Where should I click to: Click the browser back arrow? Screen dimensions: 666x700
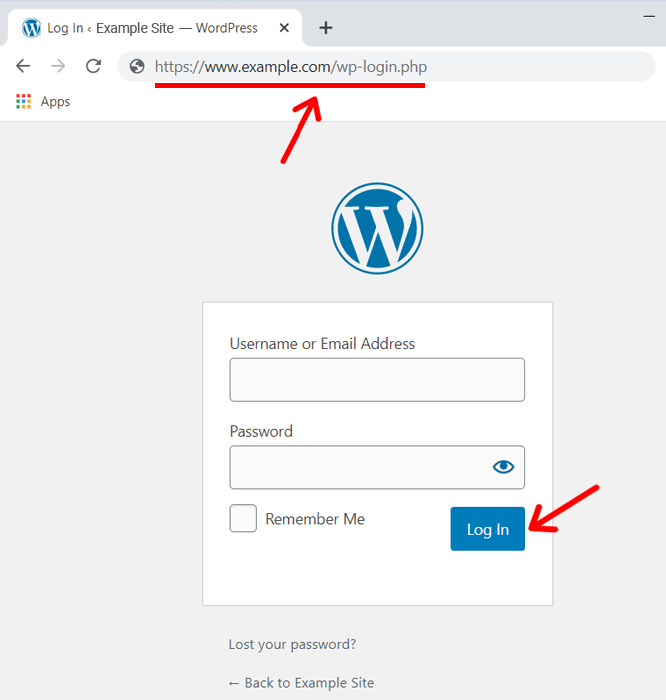click(x=23, y=66)
